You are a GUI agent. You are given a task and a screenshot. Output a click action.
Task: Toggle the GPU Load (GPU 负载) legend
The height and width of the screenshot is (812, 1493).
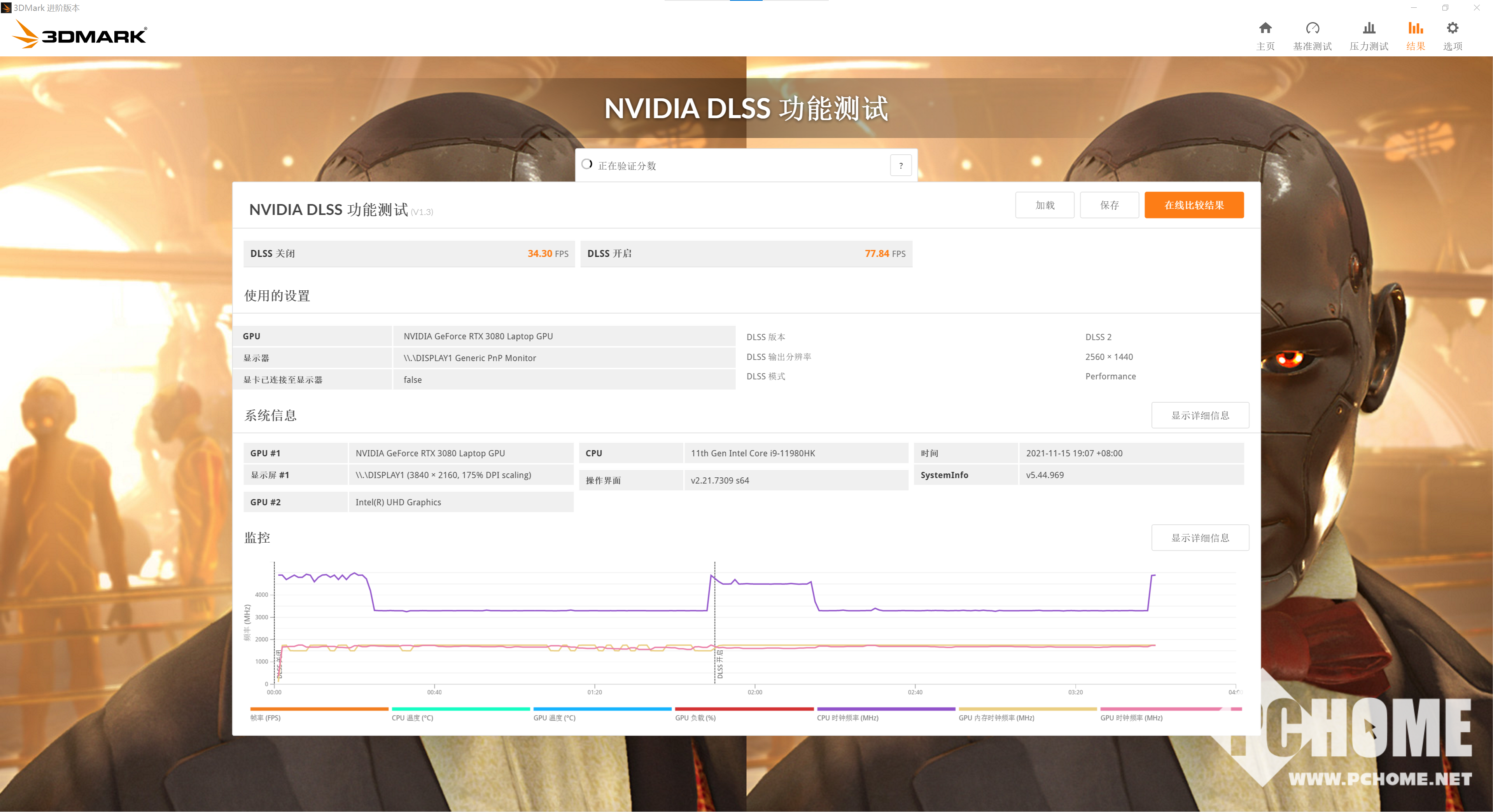pos(744,714)
